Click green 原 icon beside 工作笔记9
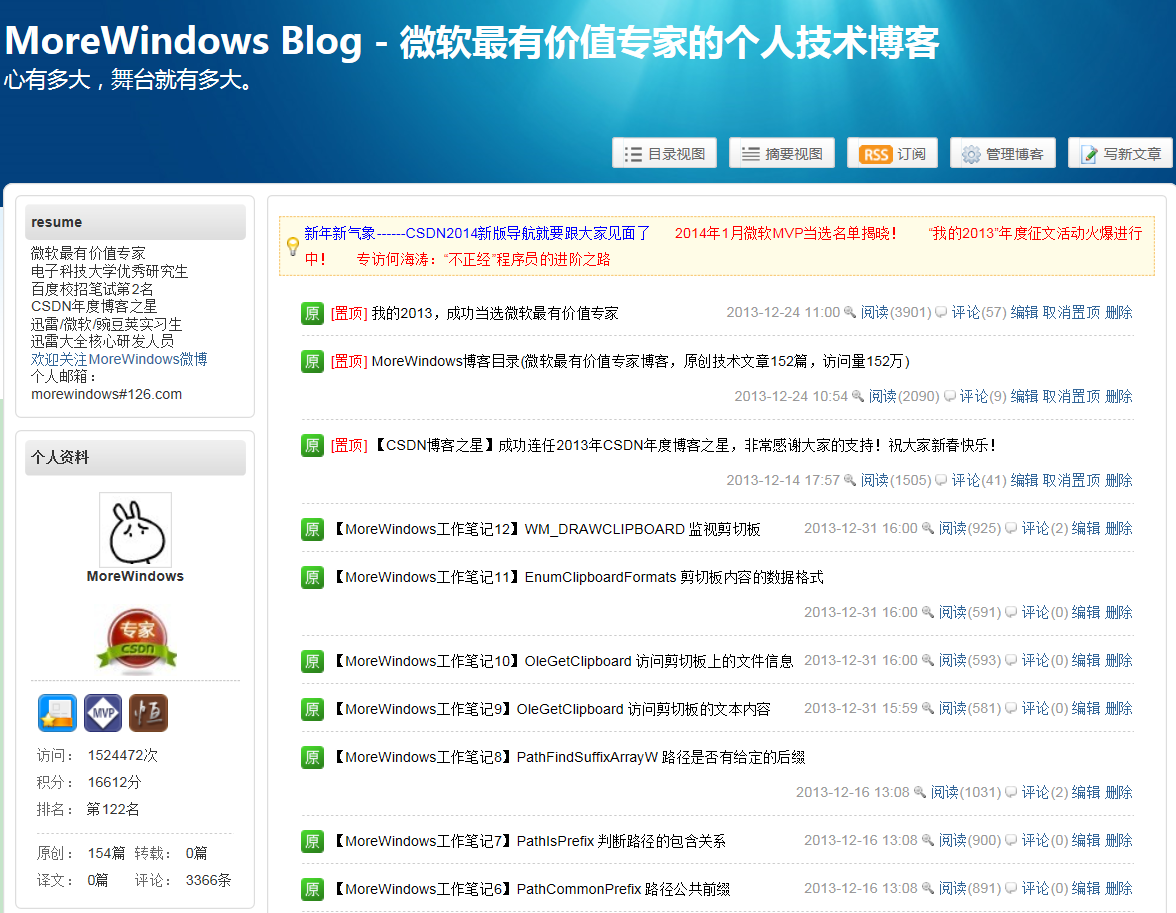This screenshot has height=913, width=1176. [x=312, y=709]
